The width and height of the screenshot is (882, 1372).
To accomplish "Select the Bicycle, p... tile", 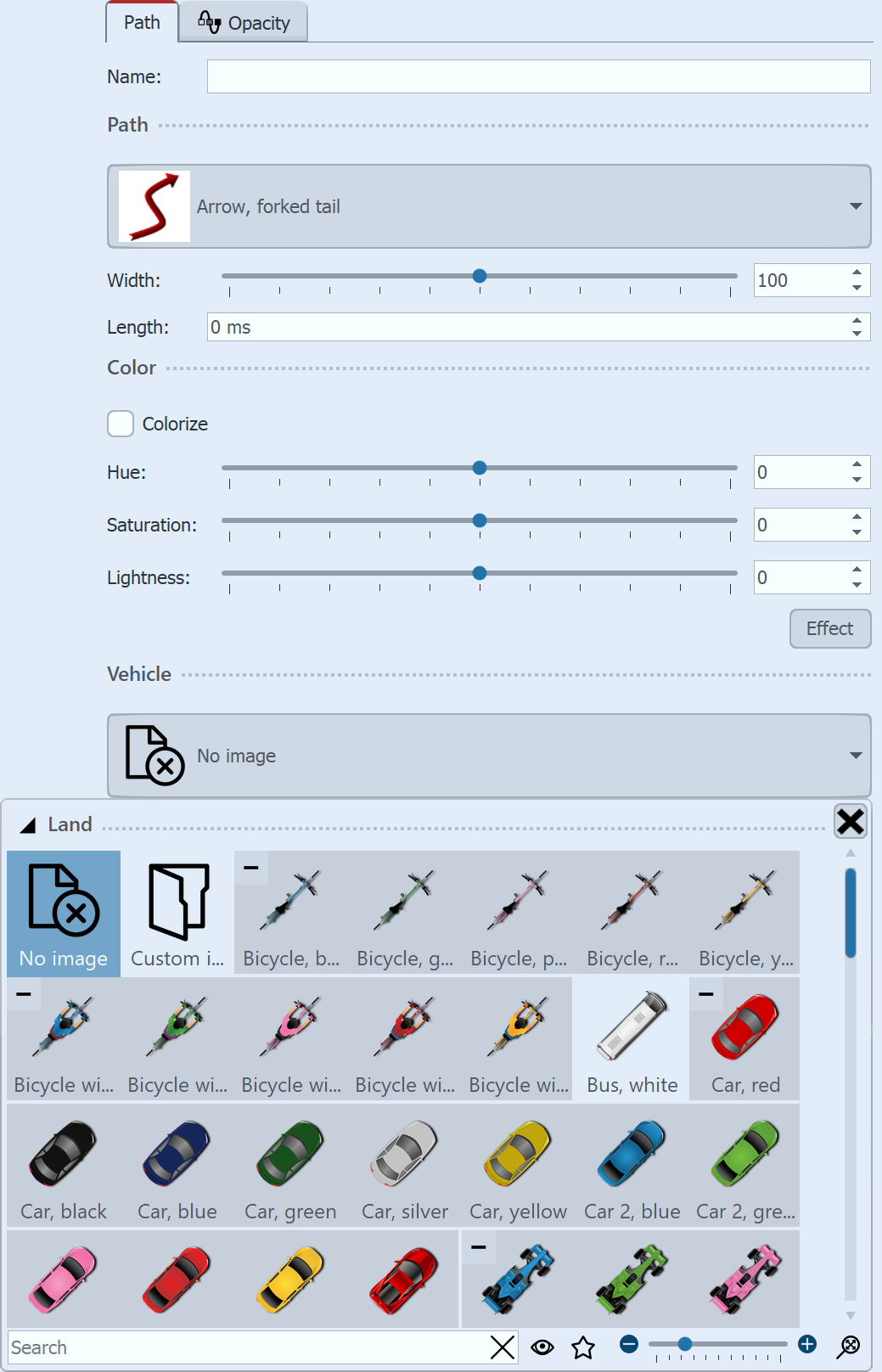I will pyautogui.click(x=519, y=914).
